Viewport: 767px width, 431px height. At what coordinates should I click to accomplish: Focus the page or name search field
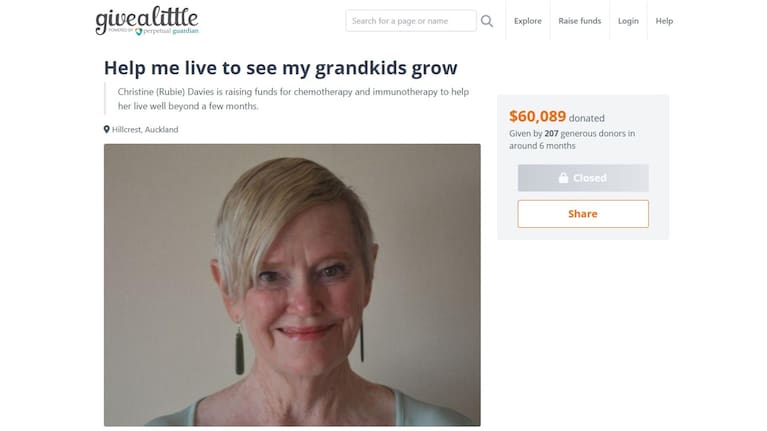411,21
